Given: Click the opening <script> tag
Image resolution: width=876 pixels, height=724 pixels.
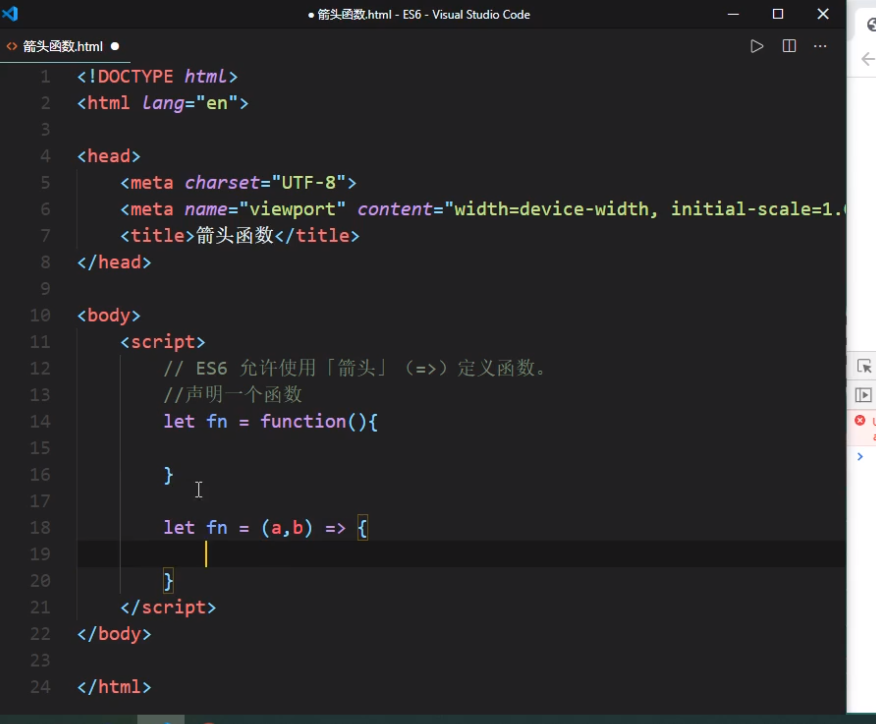Looking at the screenshot, I should pyautogui.click(x=163, y=342).
